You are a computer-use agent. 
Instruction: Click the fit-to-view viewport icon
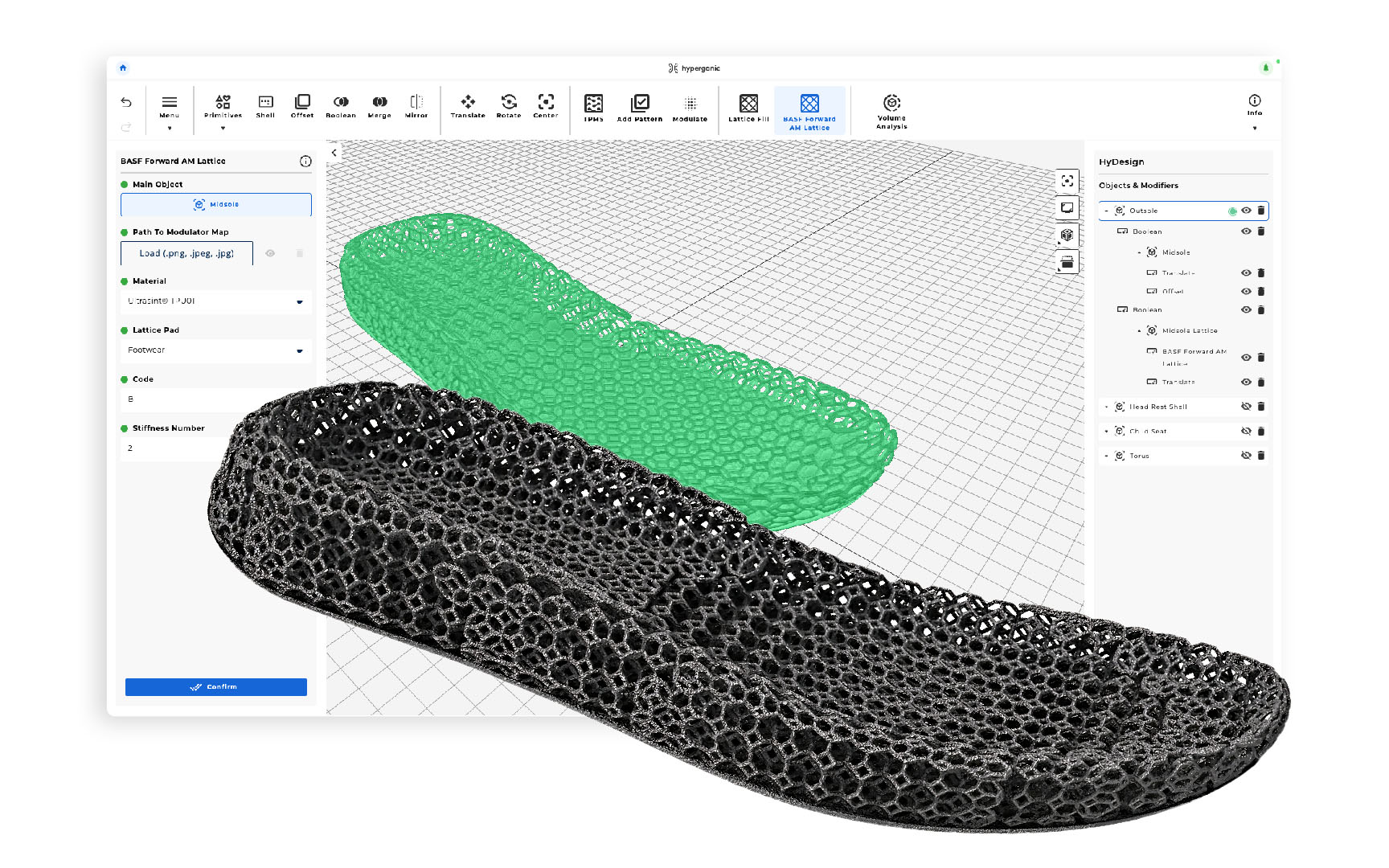(x=1067, y=181)
